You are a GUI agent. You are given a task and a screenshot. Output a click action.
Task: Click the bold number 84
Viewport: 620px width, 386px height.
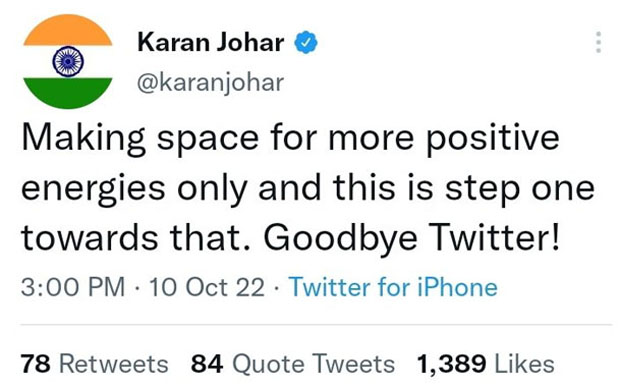coord(207,363)
